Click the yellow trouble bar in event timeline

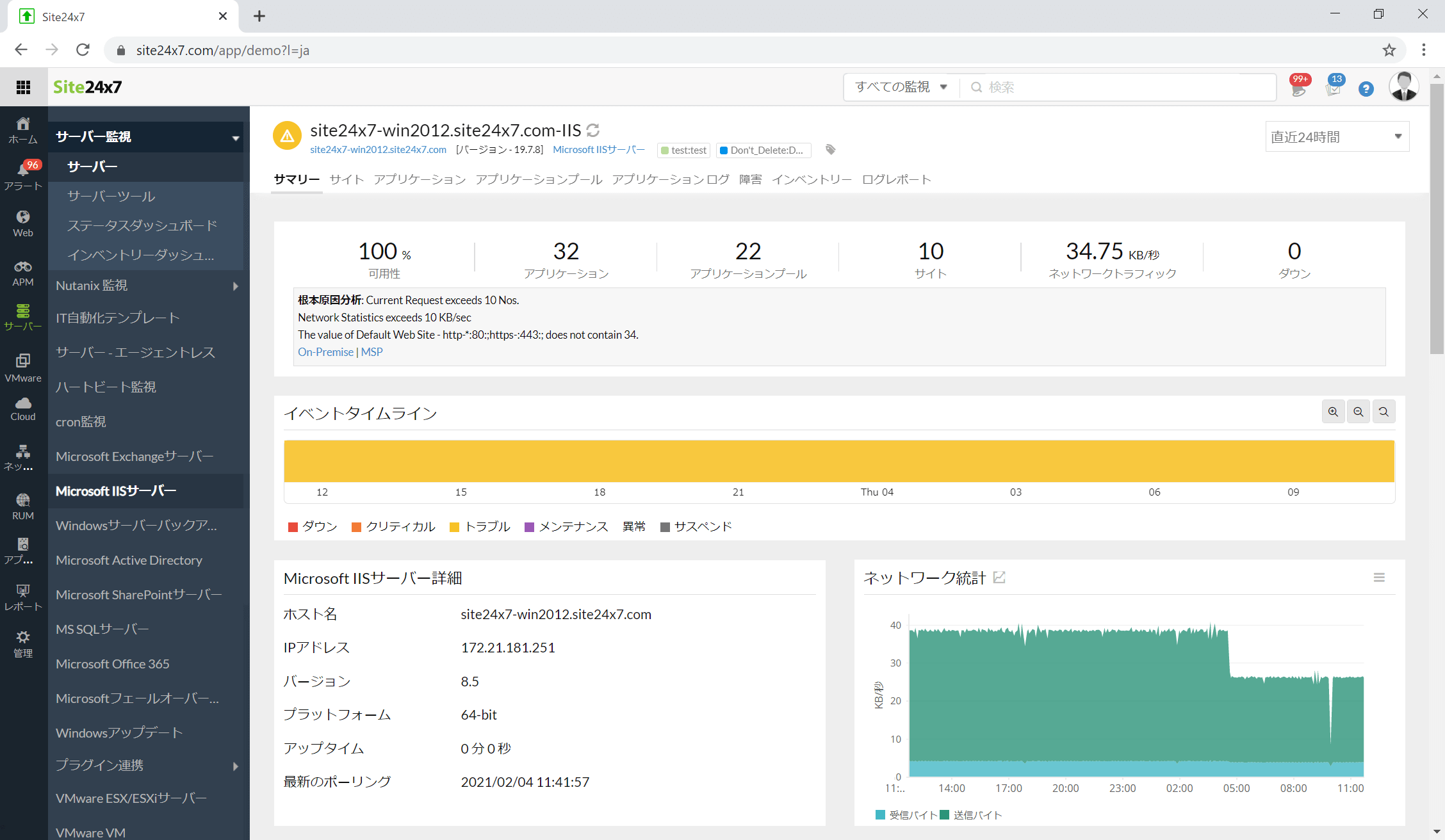[x=839, y=461]
